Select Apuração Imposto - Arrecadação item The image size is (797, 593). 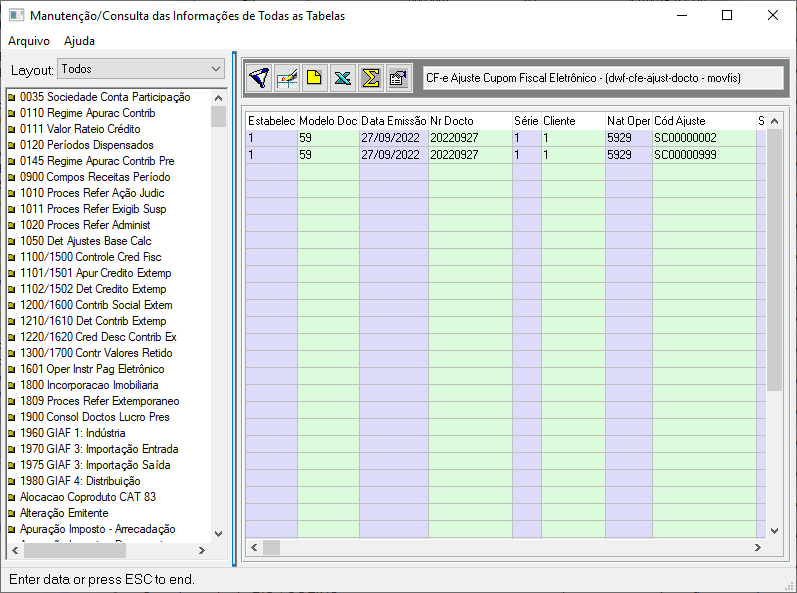coord(98,529)
